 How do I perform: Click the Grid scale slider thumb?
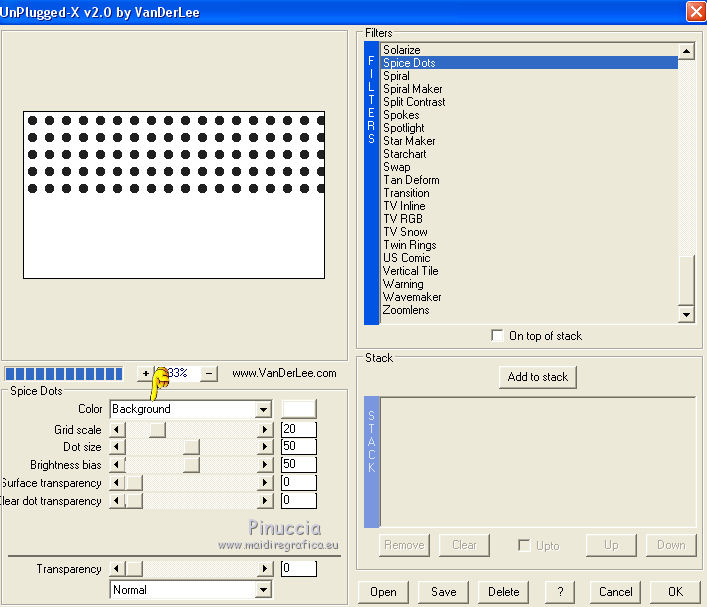click(x=157, y=429)
